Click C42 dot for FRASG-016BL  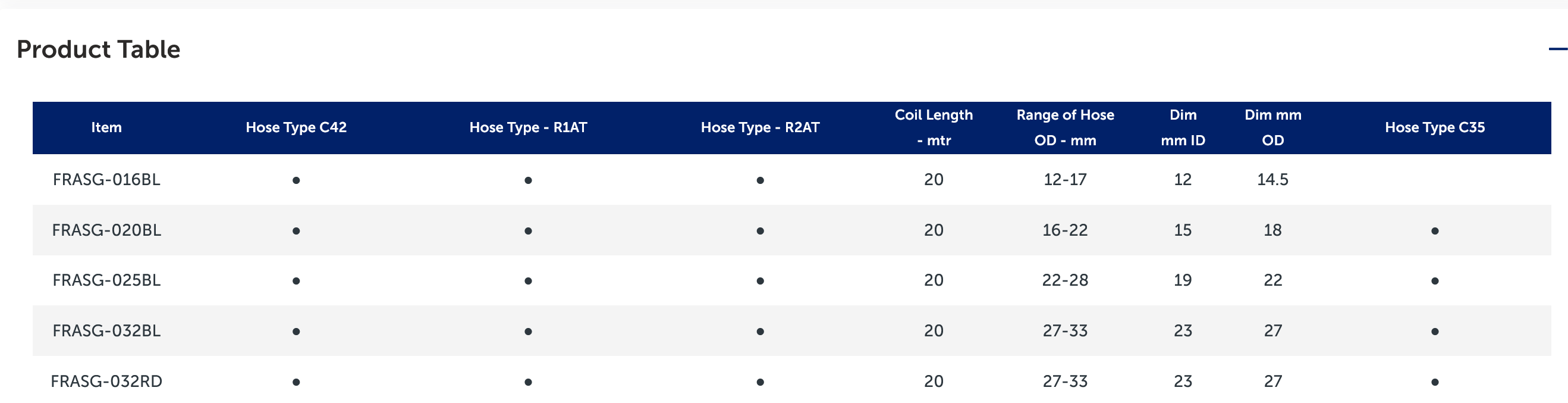[x=296, y=180]
